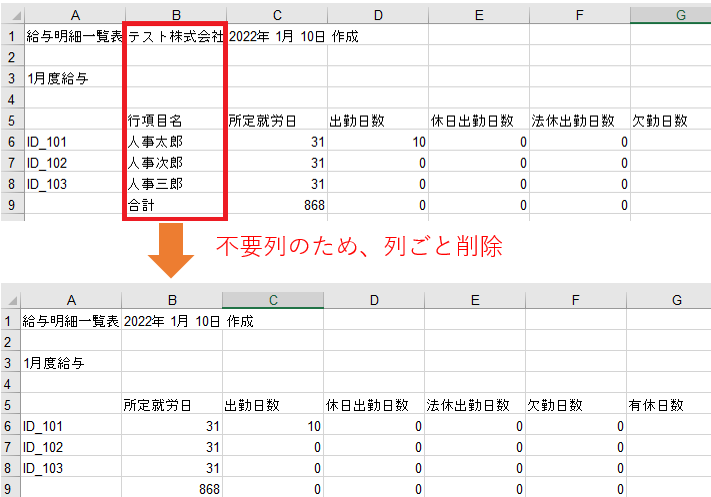Viewport: 711px width, 497px height.
Task: Select column A header in the sheet with 有休日数
Action: point(71,300)
